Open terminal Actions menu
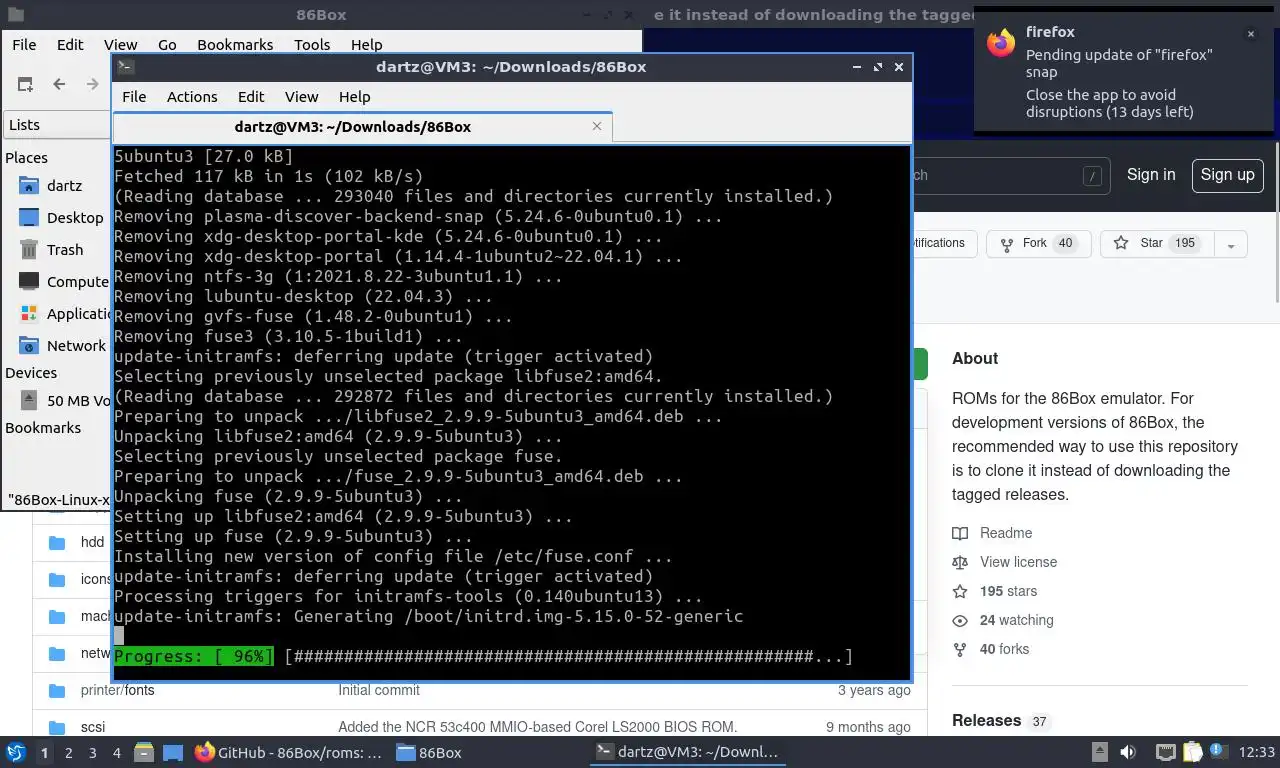Image resolution: width=1280 pixels, height=768 pixels. coord(192,97)
